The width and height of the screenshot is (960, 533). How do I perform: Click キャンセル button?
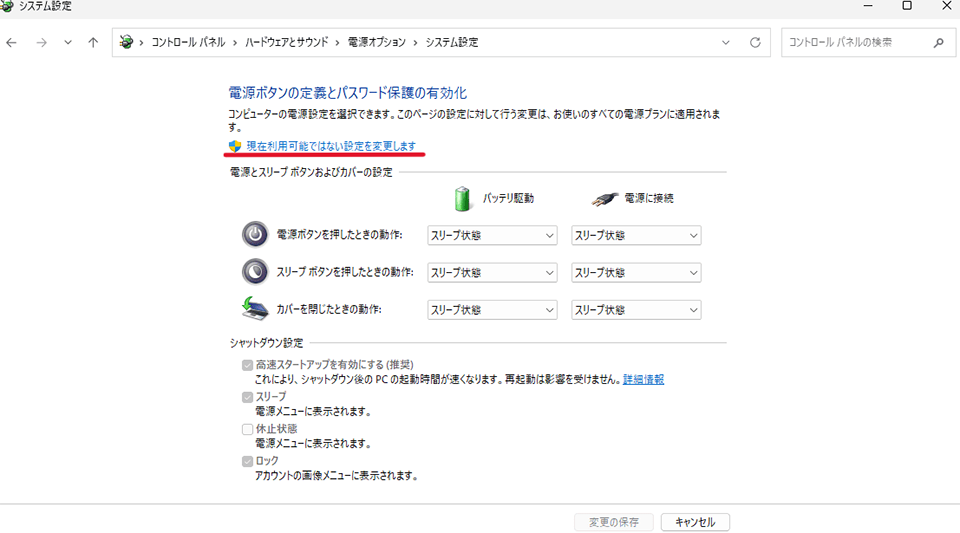[x=695, y=522]
